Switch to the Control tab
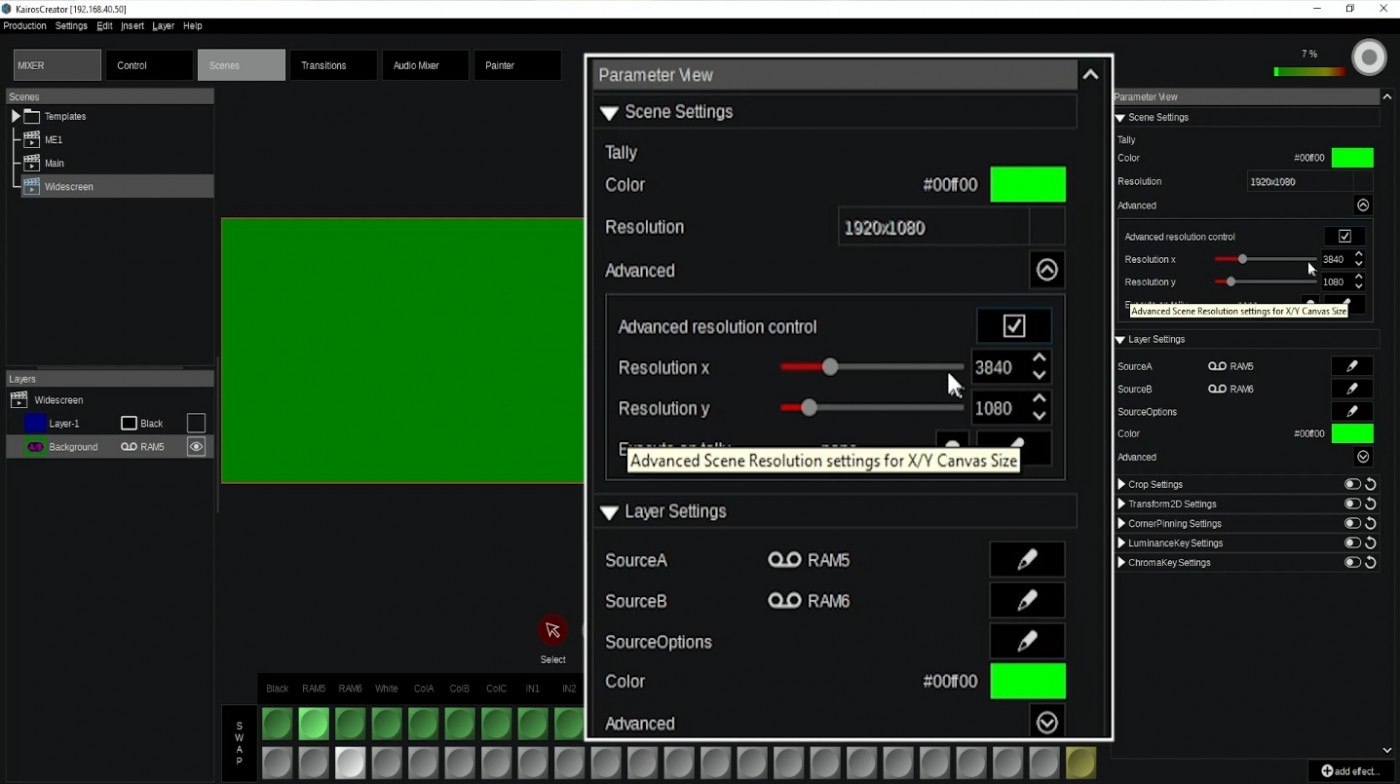Image resolution: width=1400 pixels, height=784 pixels. [149, 65]
